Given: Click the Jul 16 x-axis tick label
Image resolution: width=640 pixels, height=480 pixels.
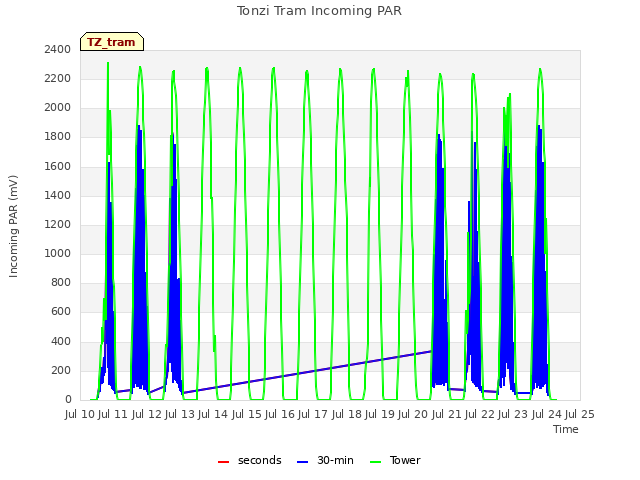Looking at the screenshot, I should pos(280,415).
